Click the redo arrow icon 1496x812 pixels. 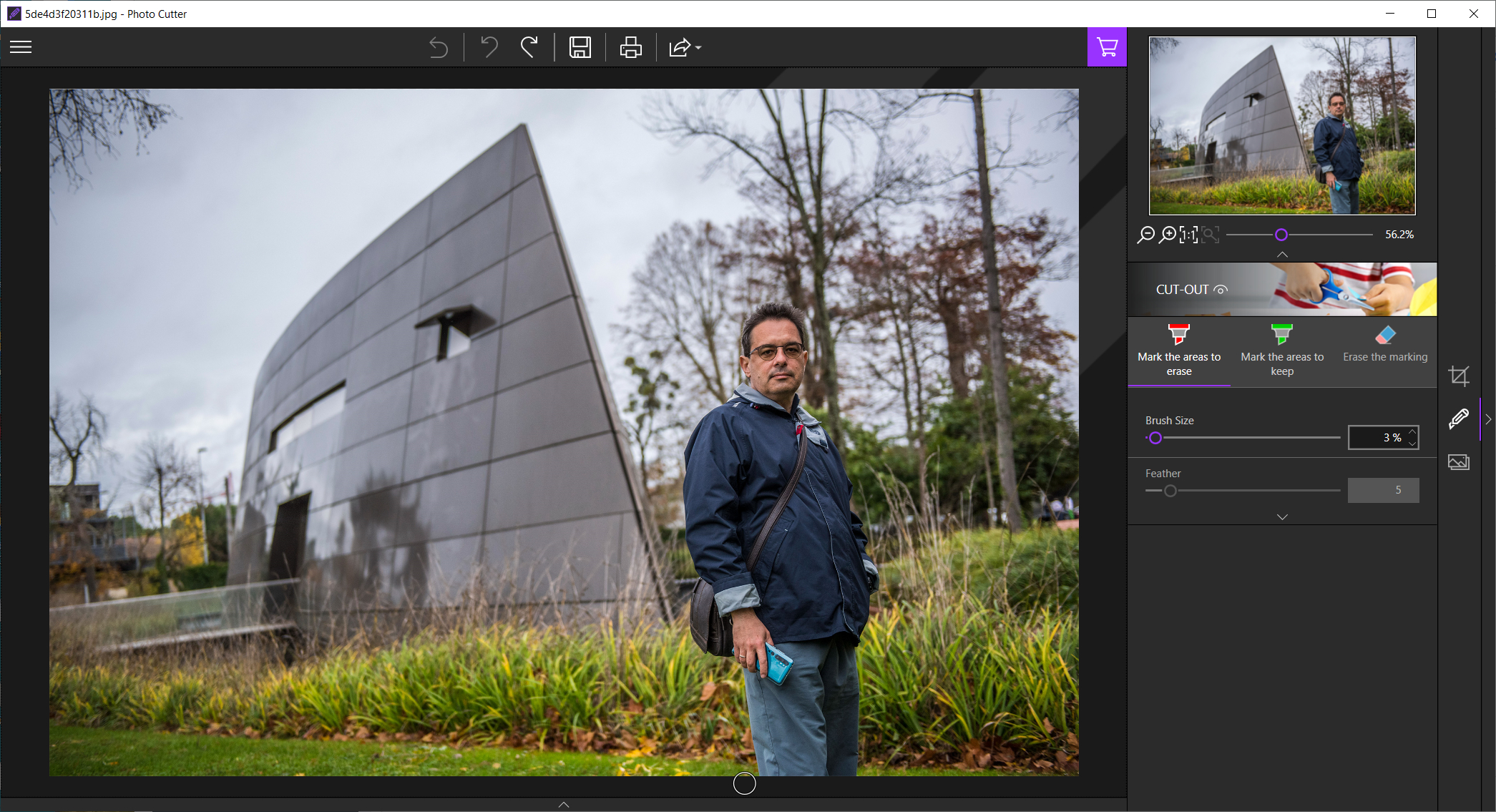(x=530, y=47)
